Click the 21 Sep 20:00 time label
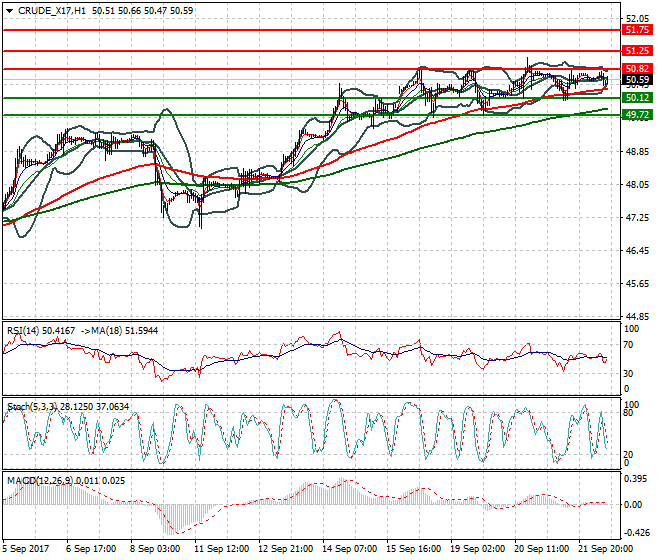 [x=606, y=549]
